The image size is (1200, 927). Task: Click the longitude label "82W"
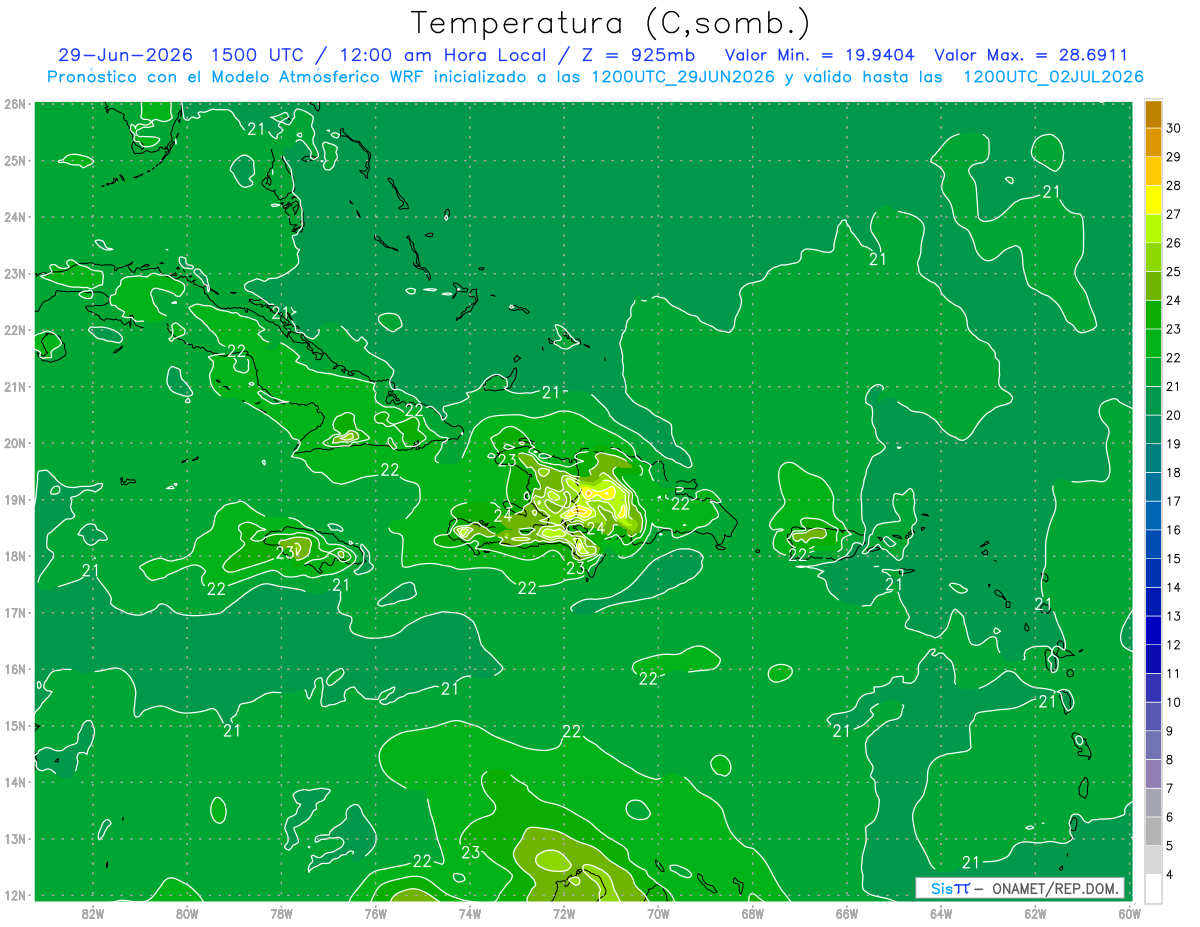coord(93,913)
